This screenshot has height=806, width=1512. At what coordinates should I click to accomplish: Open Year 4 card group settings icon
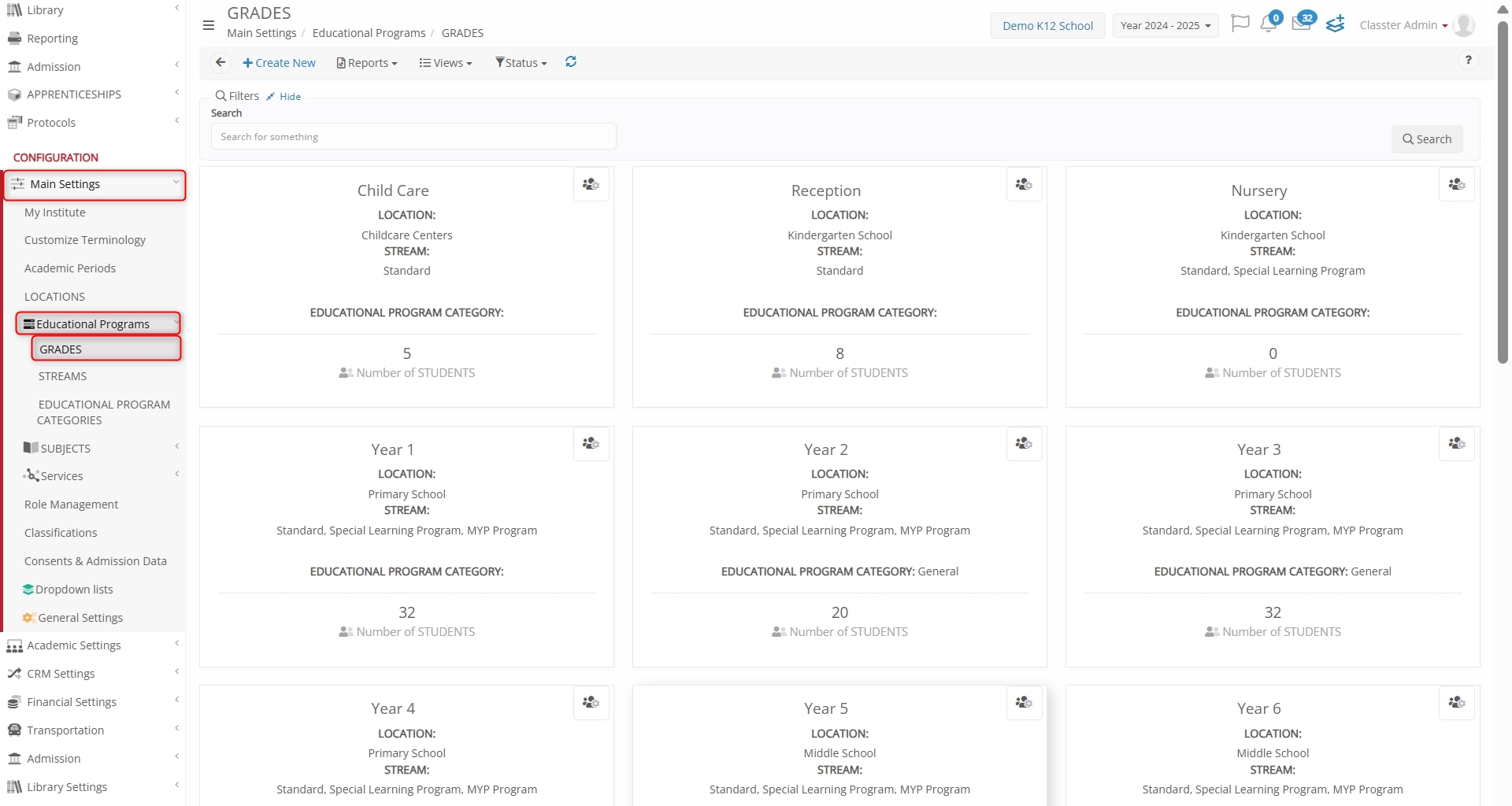591,702
